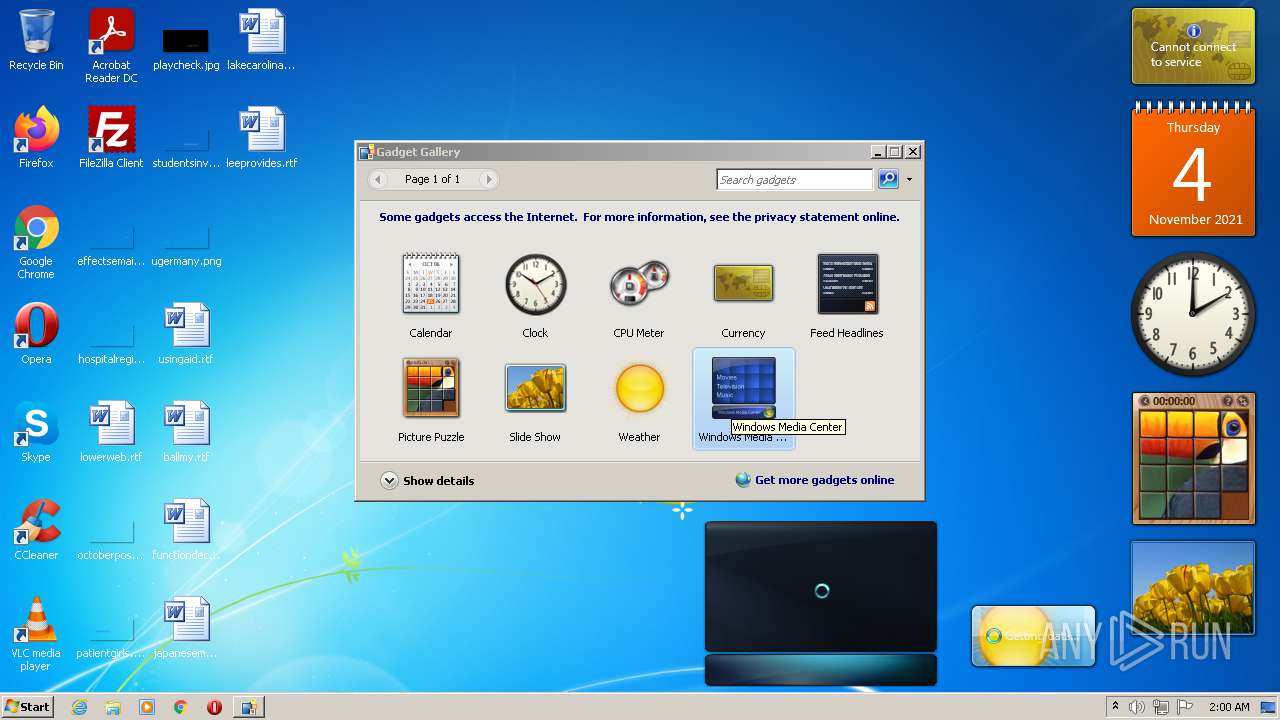1280x720 pixels.
Task: Select the Picture Puzzle gadget in gallery
Action: tap(431, 399)
